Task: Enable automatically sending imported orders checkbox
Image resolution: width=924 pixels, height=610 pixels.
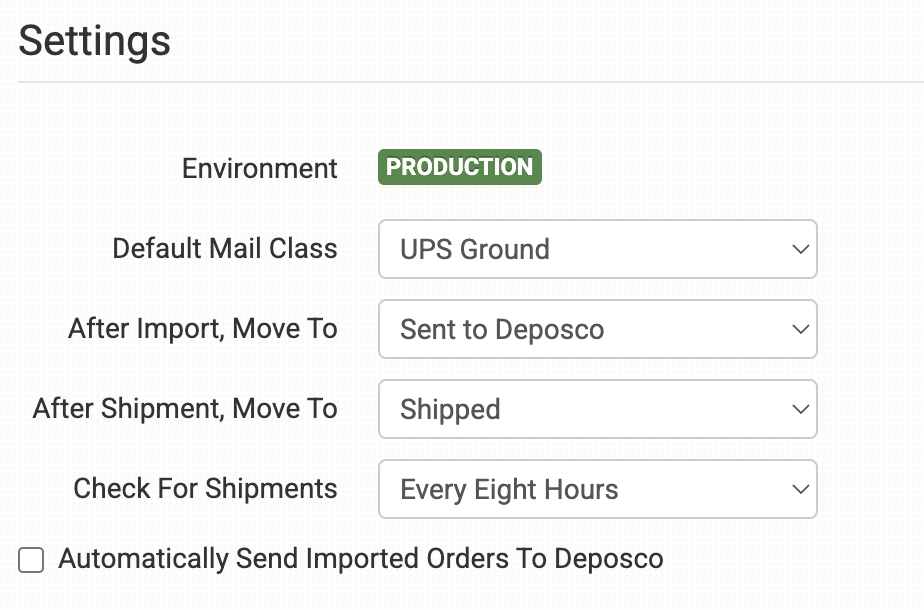Action: point(32,560)
